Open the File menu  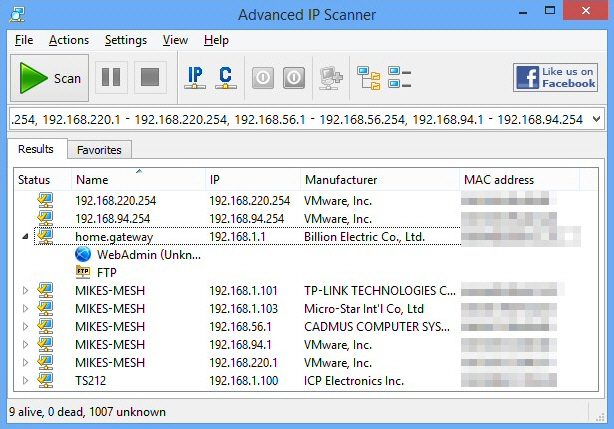[24, 40]
